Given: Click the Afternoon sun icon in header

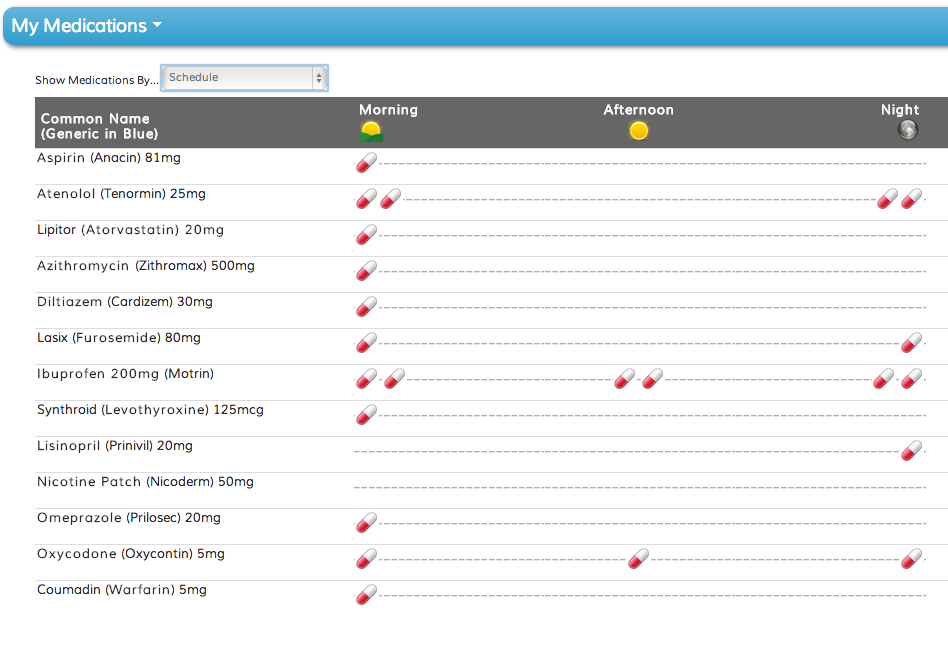Looking at the screenshot, I should coord(638,131).
